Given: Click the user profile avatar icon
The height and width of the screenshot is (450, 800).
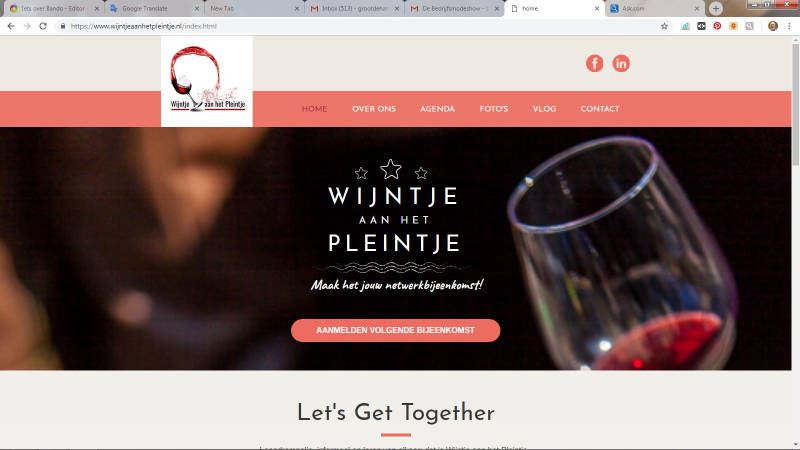Looking at the screenshot, I should [773, 26].
